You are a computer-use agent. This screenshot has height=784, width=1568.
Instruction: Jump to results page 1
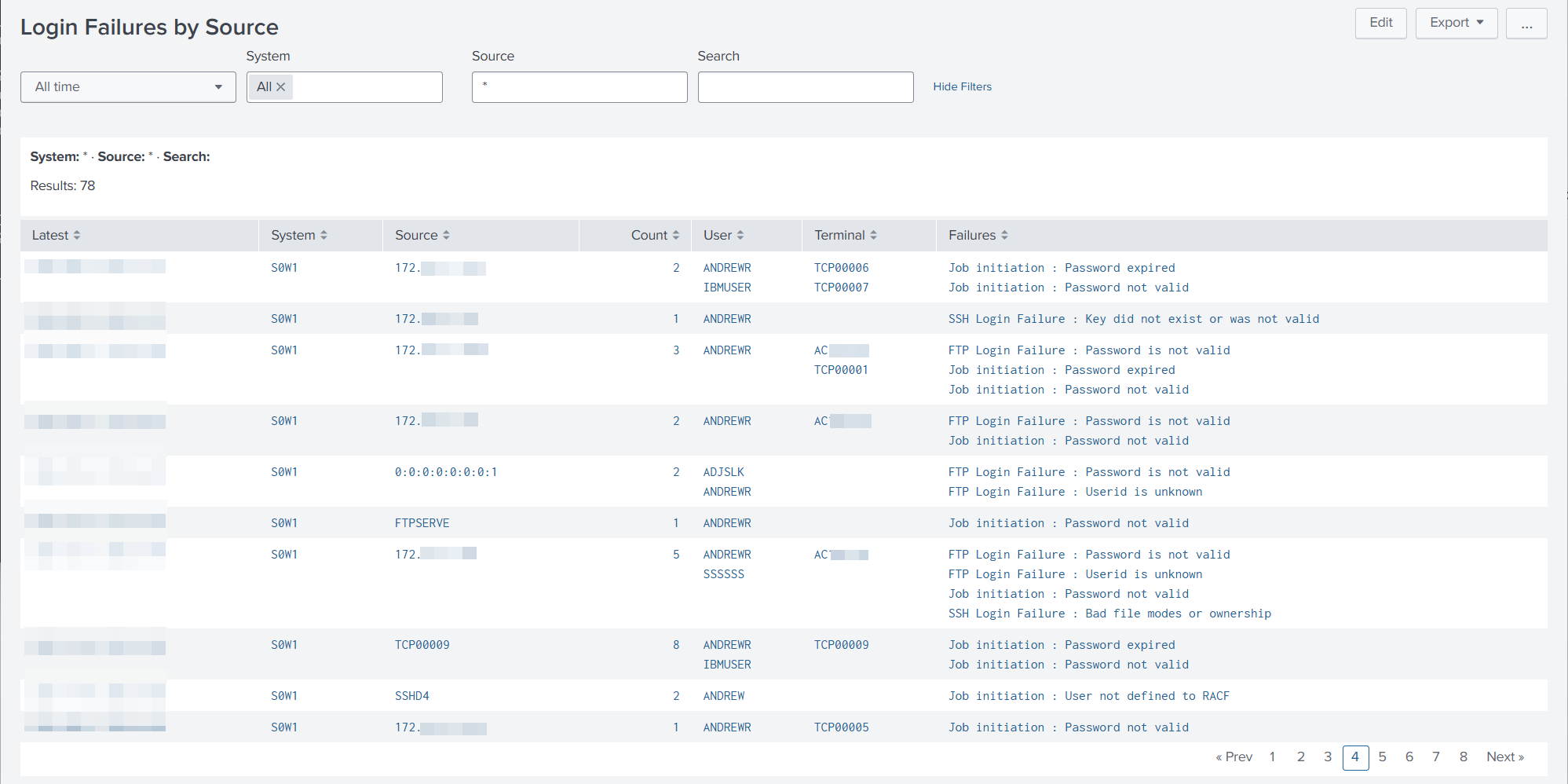pos(1272,757)
